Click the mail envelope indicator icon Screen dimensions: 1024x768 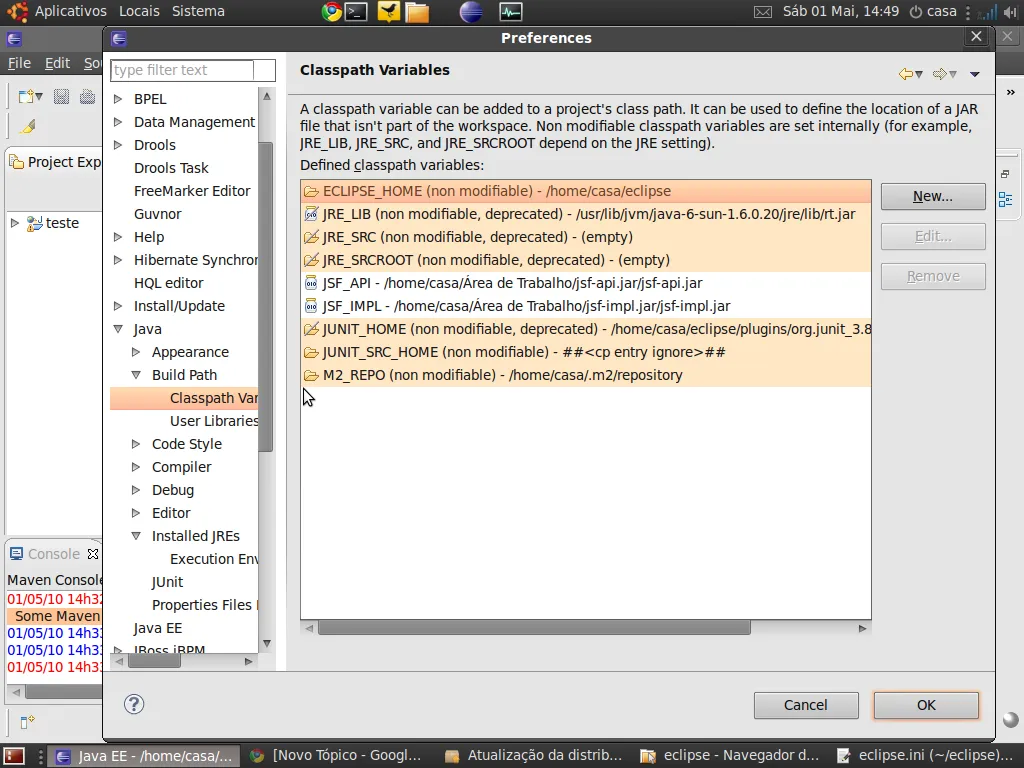[x=763, y=12]
